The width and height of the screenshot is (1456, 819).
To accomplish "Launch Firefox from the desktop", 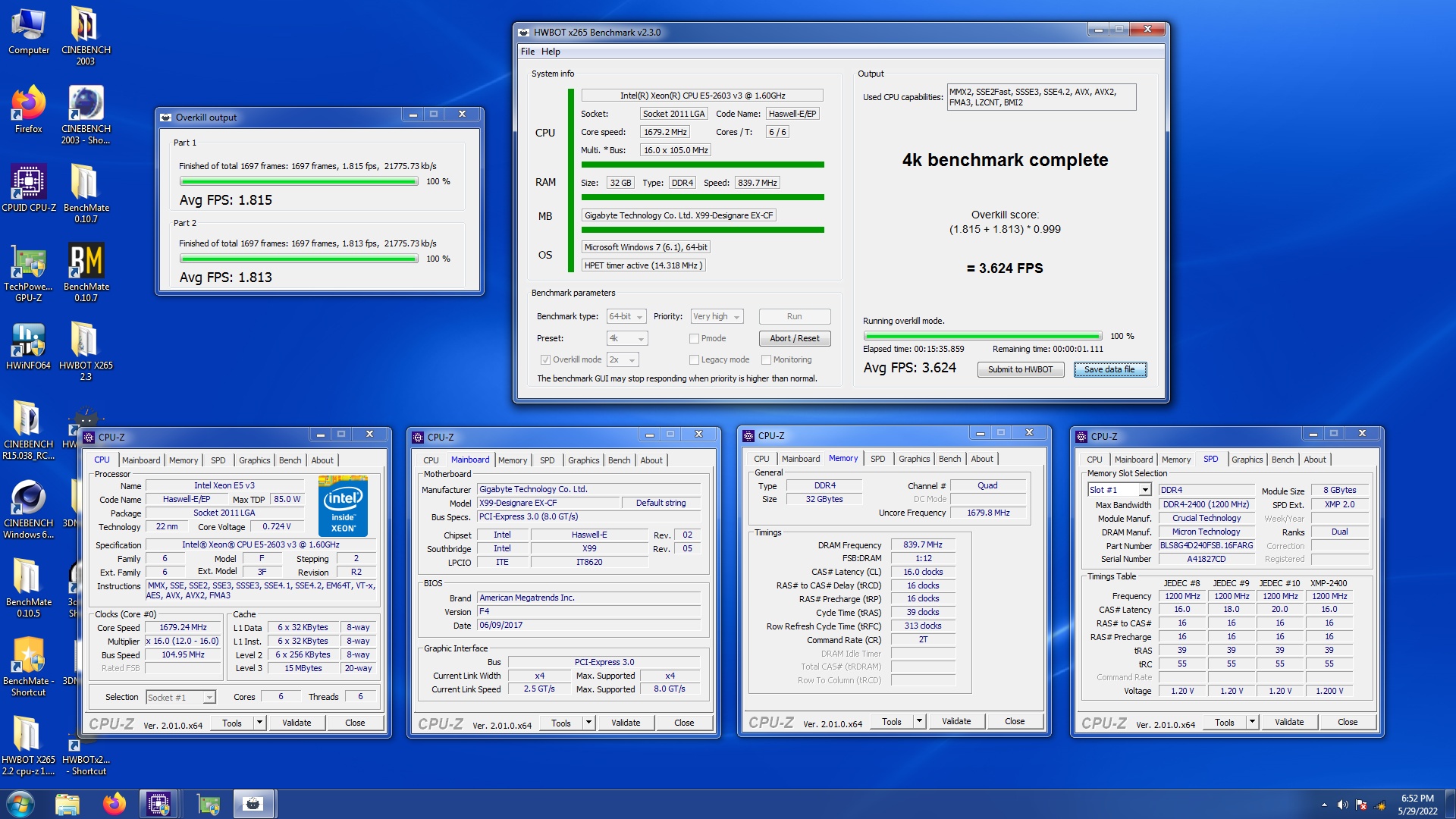I will click(x=29, y=111).
